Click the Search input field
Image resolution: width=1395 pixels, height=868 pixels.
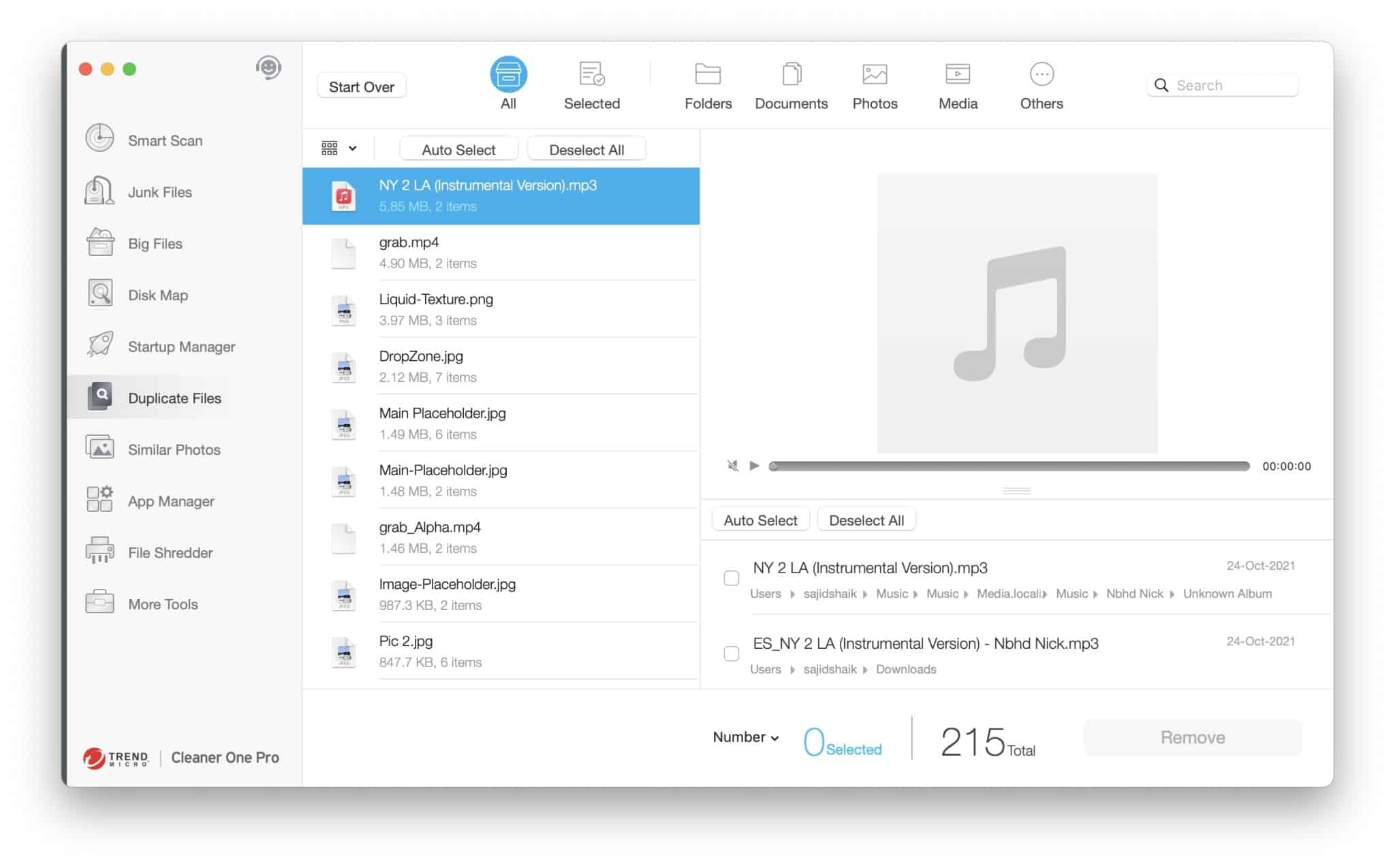coord(1223,85)
